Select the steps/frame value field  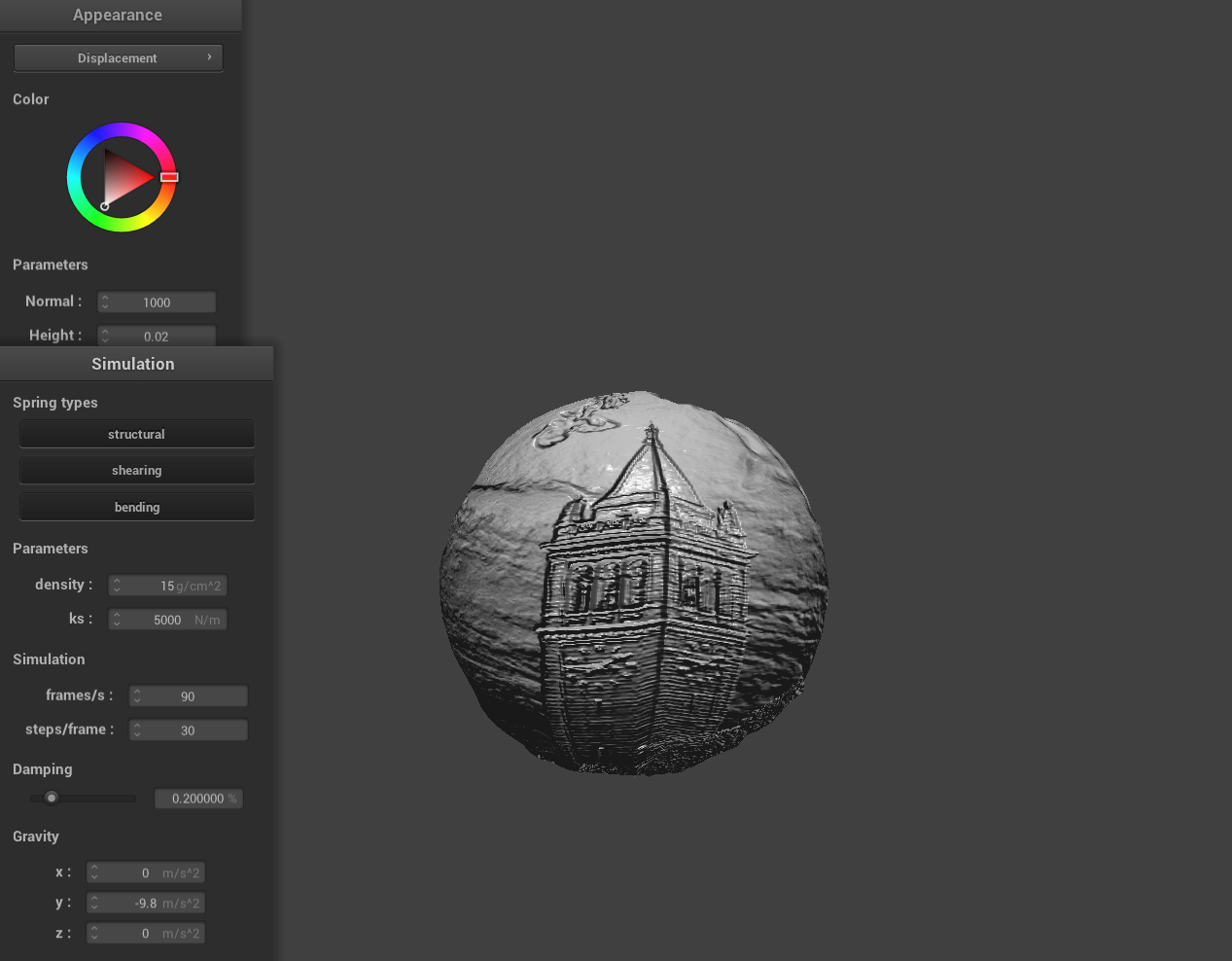pos(193,730)
